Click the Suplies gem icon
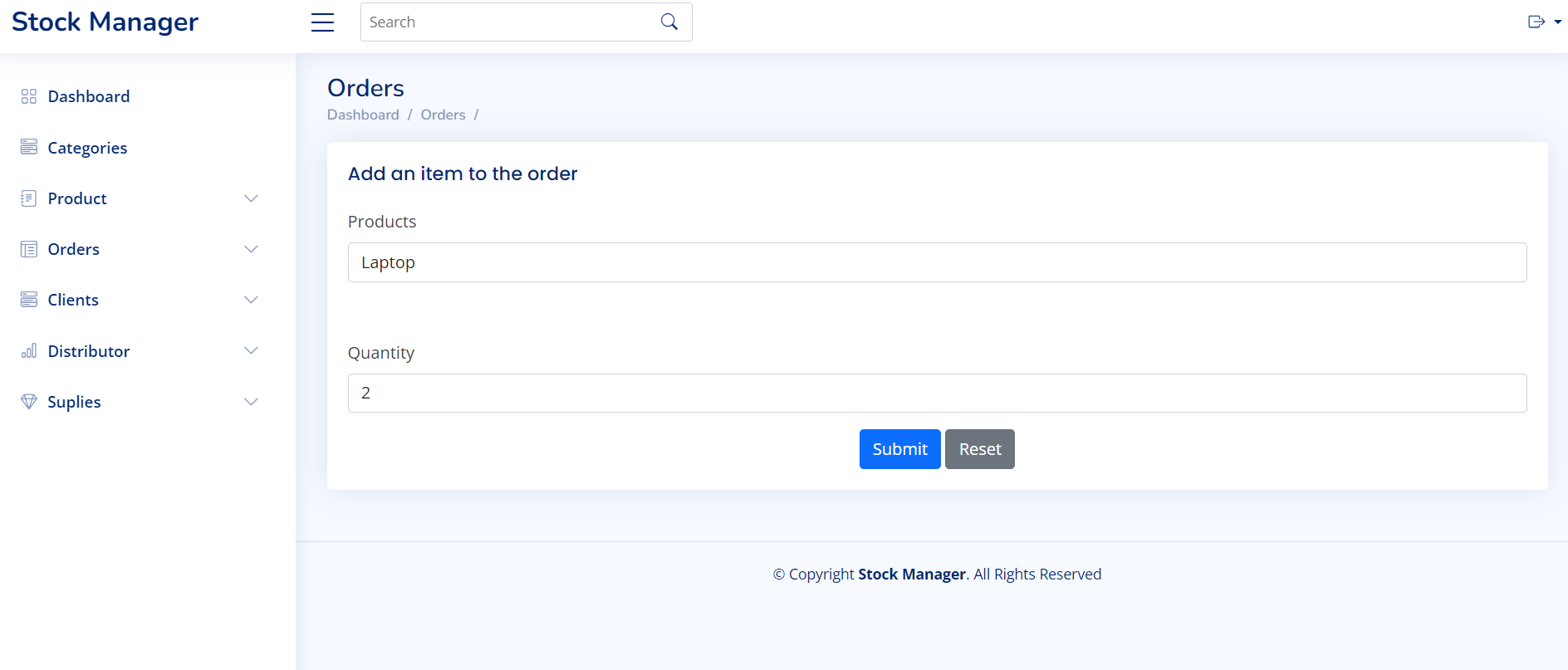1568x670 pixels. (29, 402)
